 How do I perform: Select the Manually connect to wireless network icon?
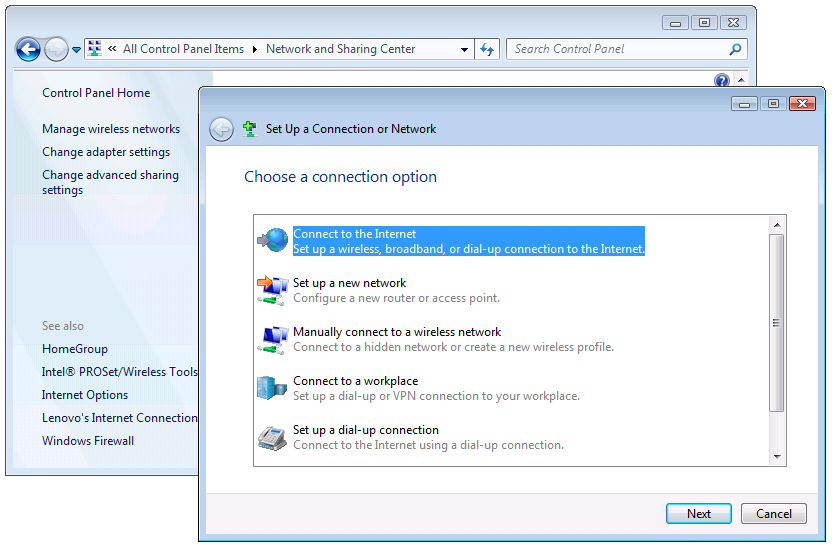coord(273,339)
